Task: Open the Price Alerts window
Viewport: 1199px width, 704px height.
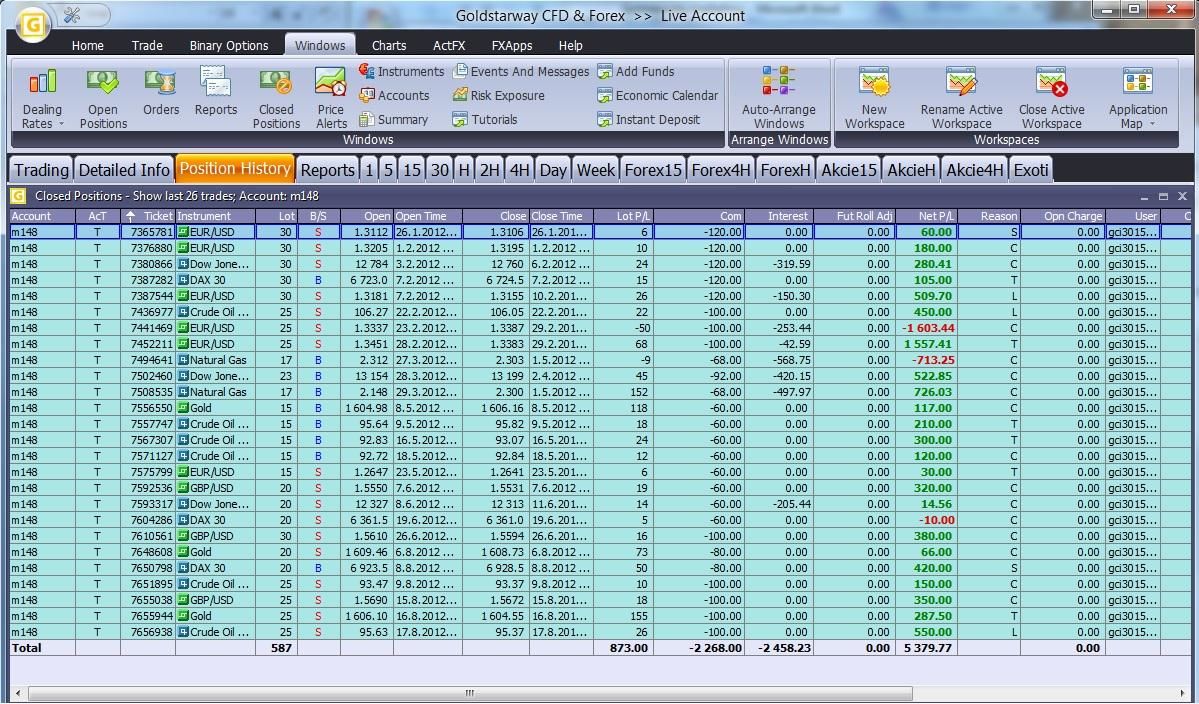Action: click(x=331, y=98)
